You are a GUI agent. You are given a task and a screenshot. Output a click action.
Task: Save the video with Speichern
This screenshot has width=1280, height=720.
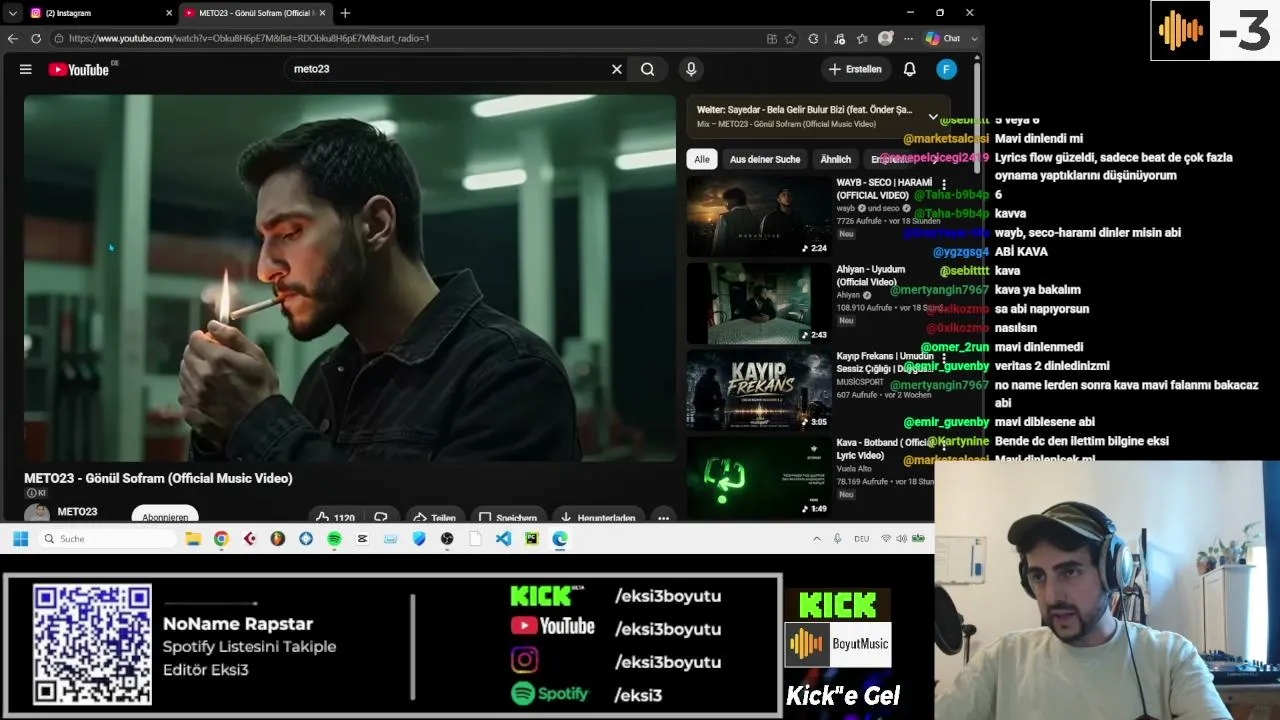pyautogui.click(x=508, y=517)
